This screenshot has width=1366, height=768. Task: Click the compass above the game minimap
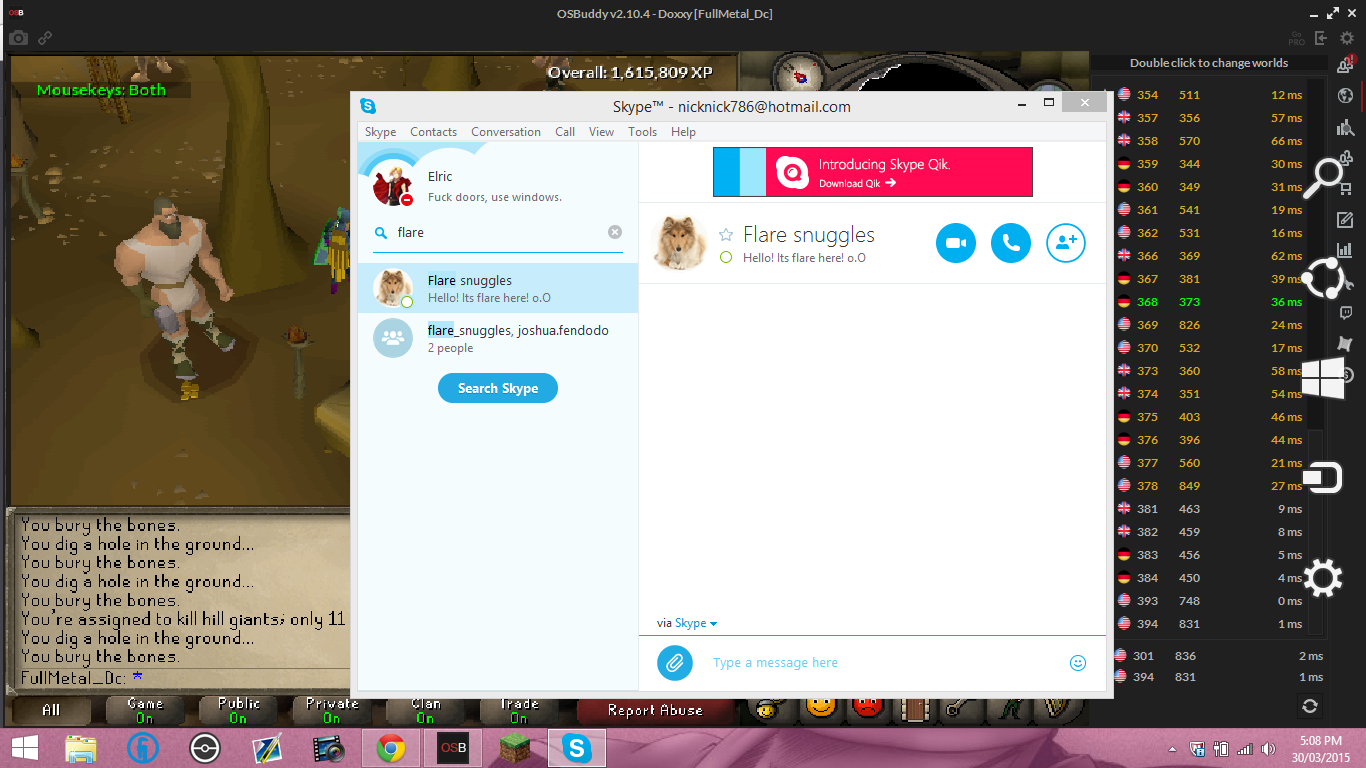pyautogui.click(x=801, y=76)
